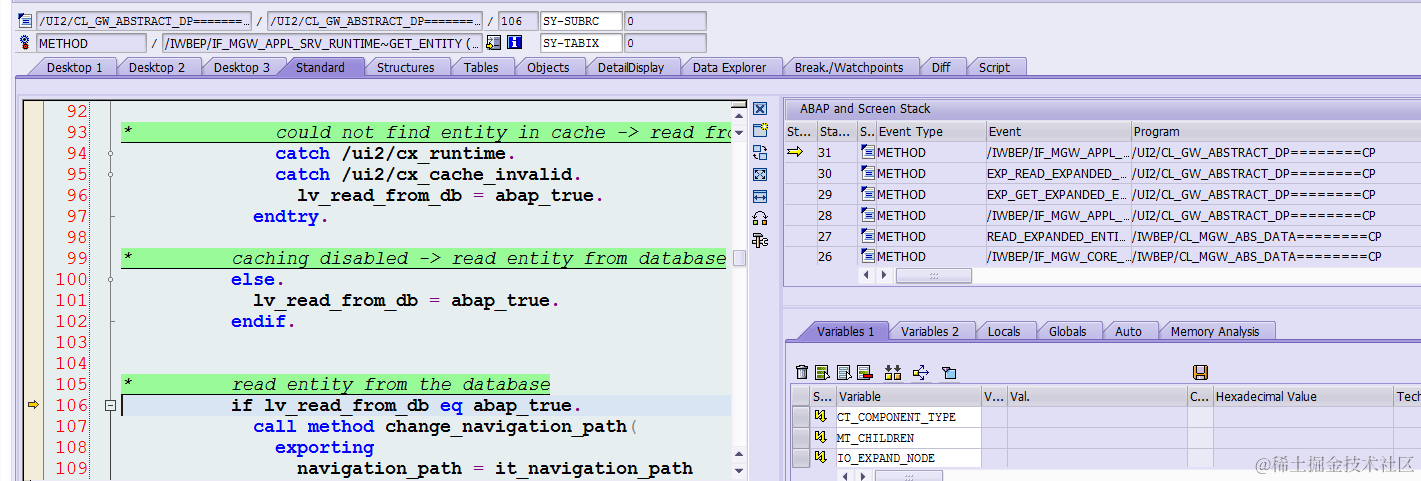Click the SY-SUBRC field
This screenshot has width=1421, height=481.
[x=581, y=21]
